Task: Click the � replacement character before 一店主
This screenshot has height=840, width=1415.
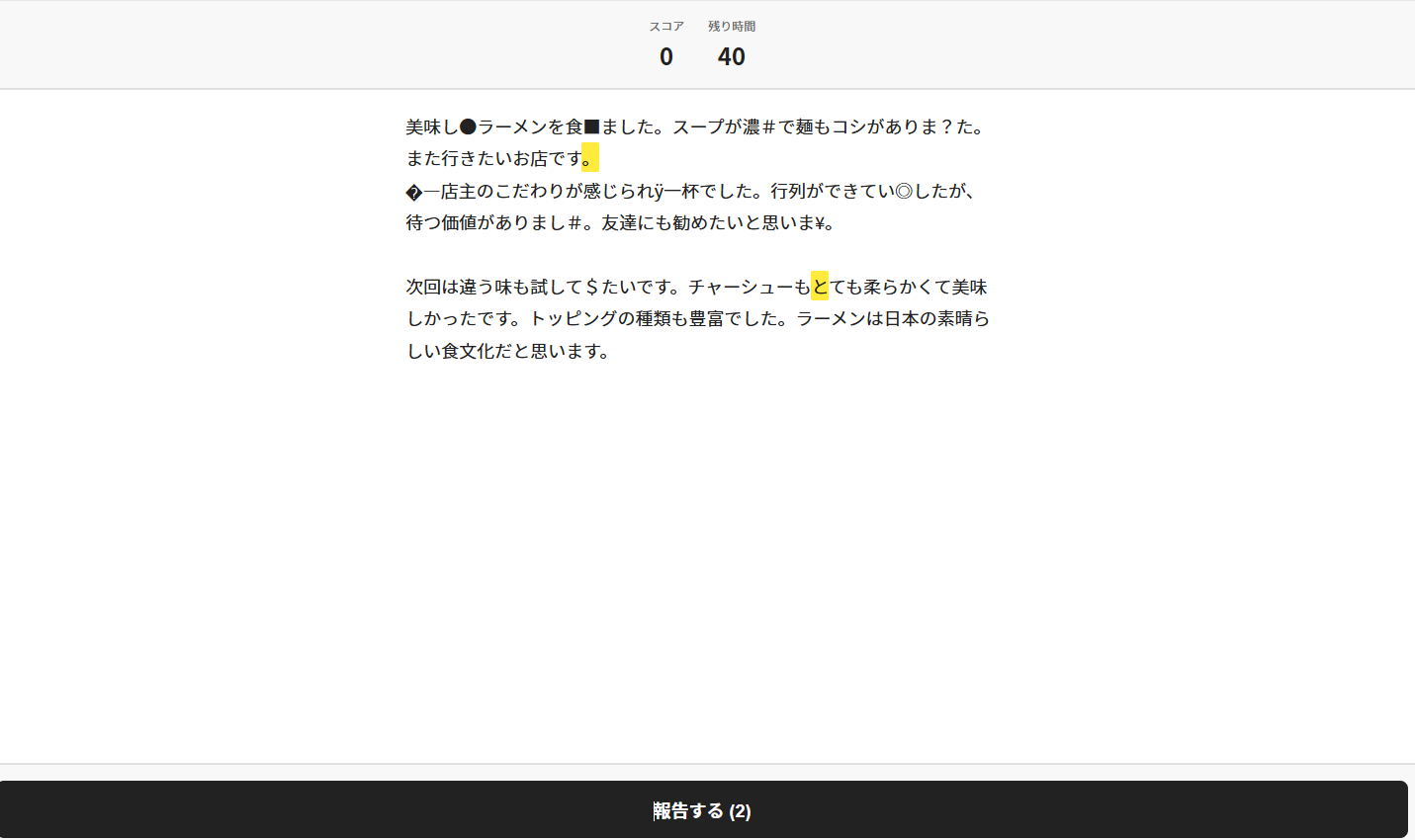Action: pyautogui.click(x=414, y=192)
